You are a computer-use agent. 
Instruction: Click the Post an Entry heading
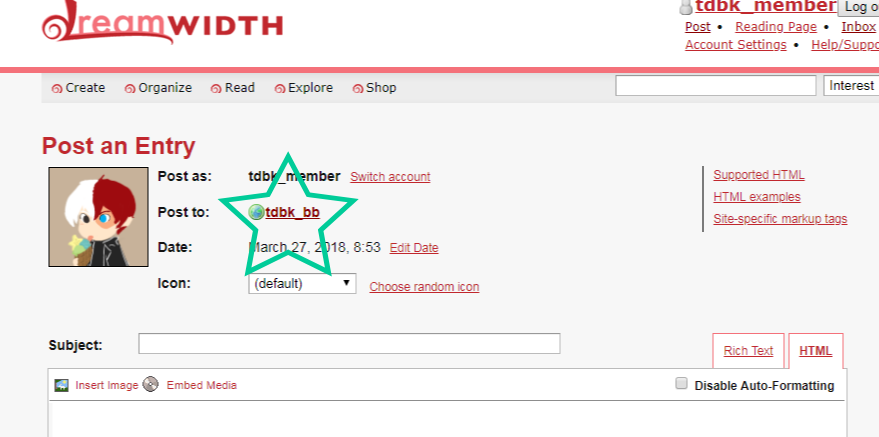(118, 147)
